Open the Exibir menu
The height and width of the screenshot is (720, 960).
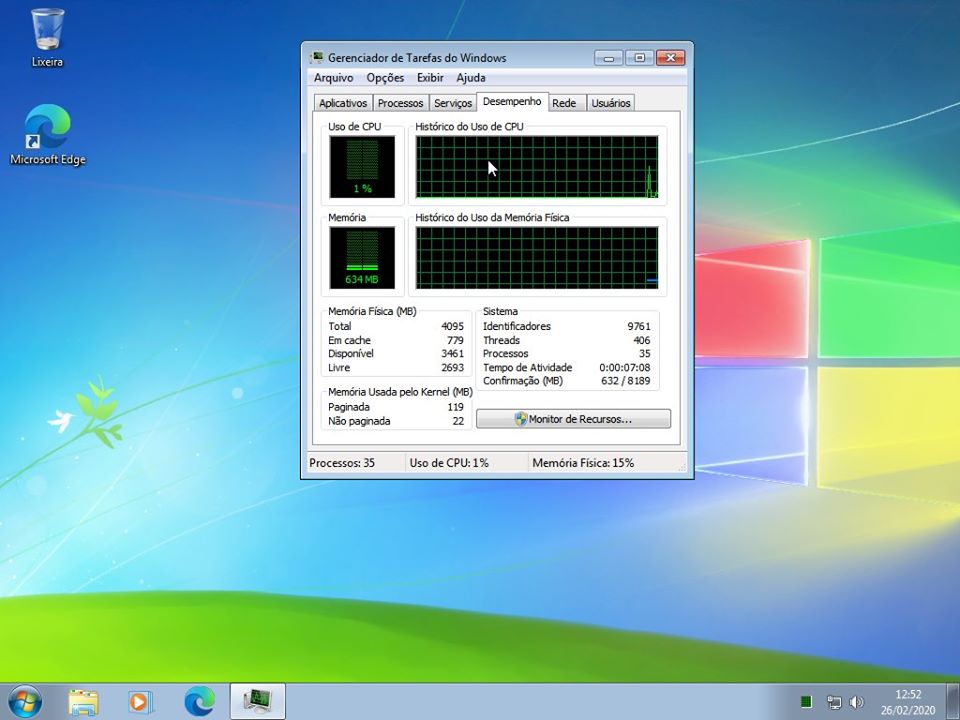[430, 78]
